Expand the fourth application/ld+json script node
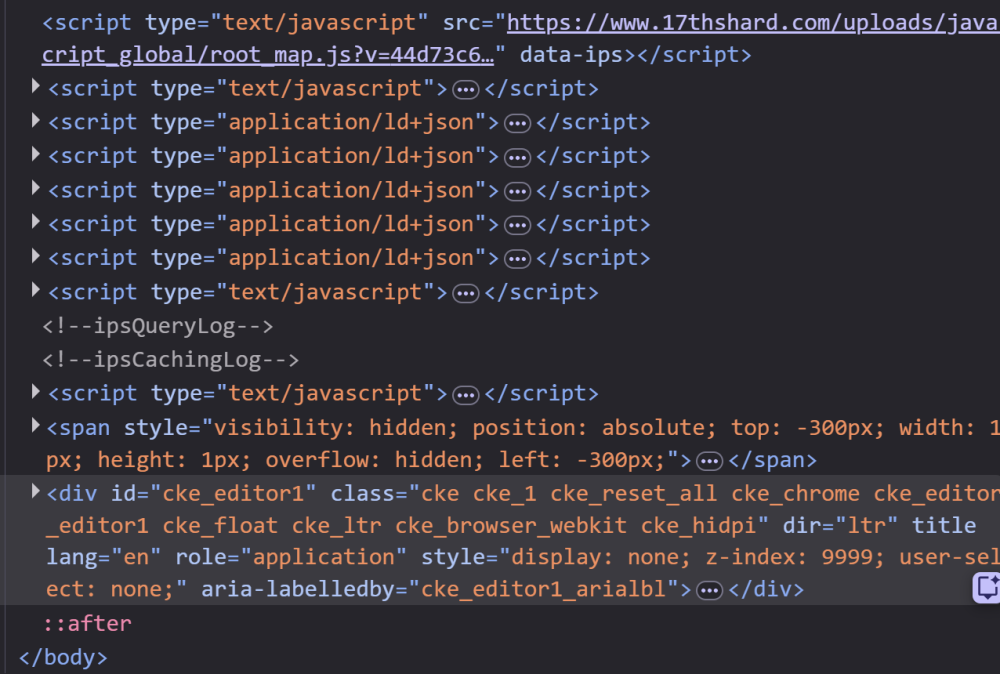1000x674 pixels. click(36, 223)
